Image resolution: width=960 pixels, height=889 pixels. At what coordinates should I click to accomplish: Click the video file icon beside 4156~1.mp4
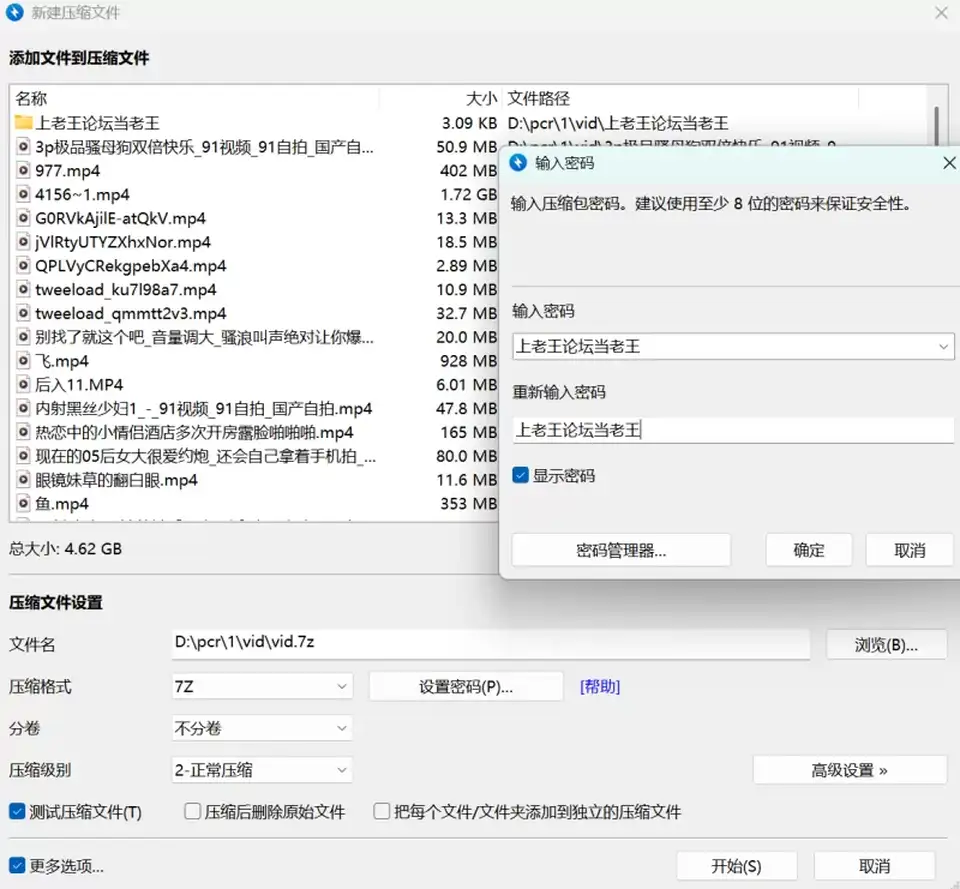click(23, 194)
